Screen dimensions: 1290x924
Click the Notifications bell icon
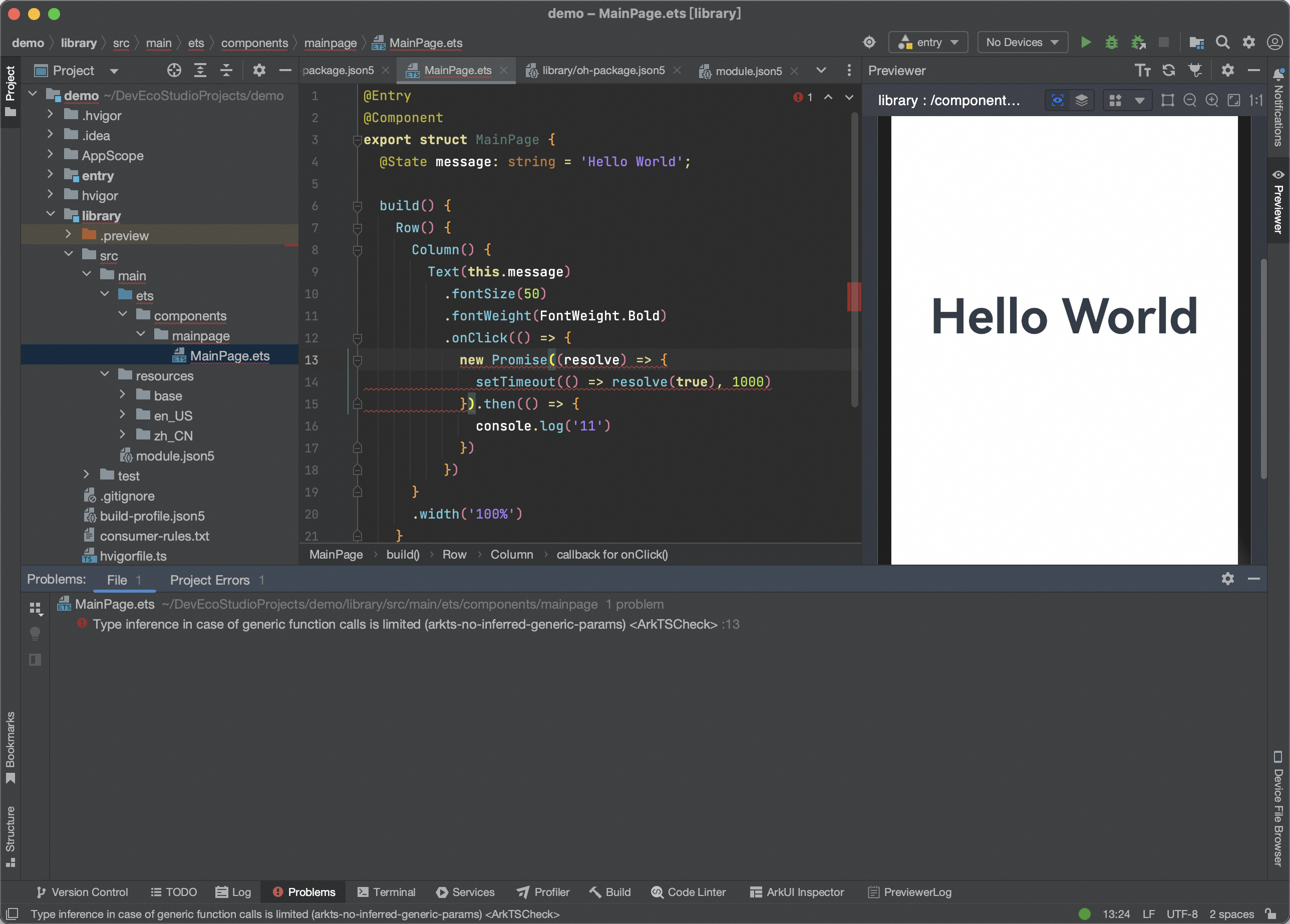pyautogui.click(x=1277, y=74)
